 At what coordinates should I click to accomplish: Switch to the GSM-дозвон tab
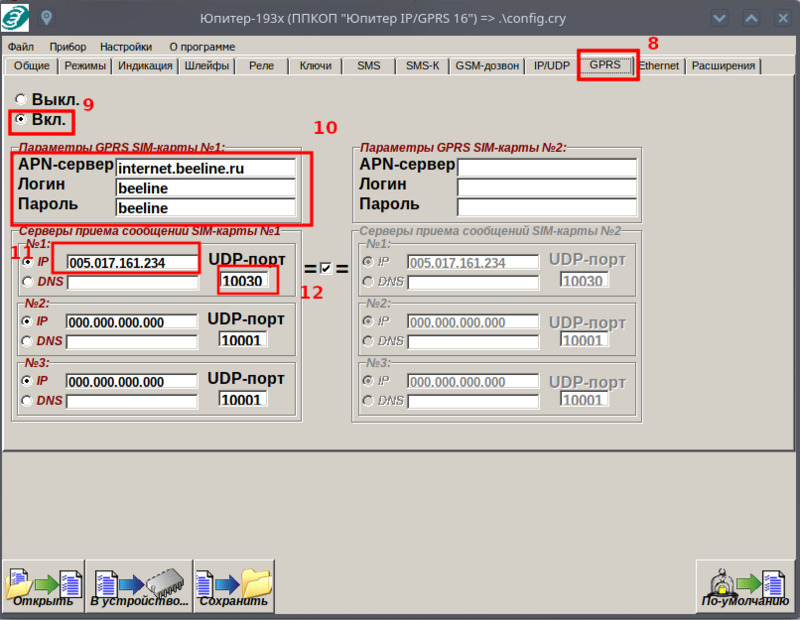487,66
